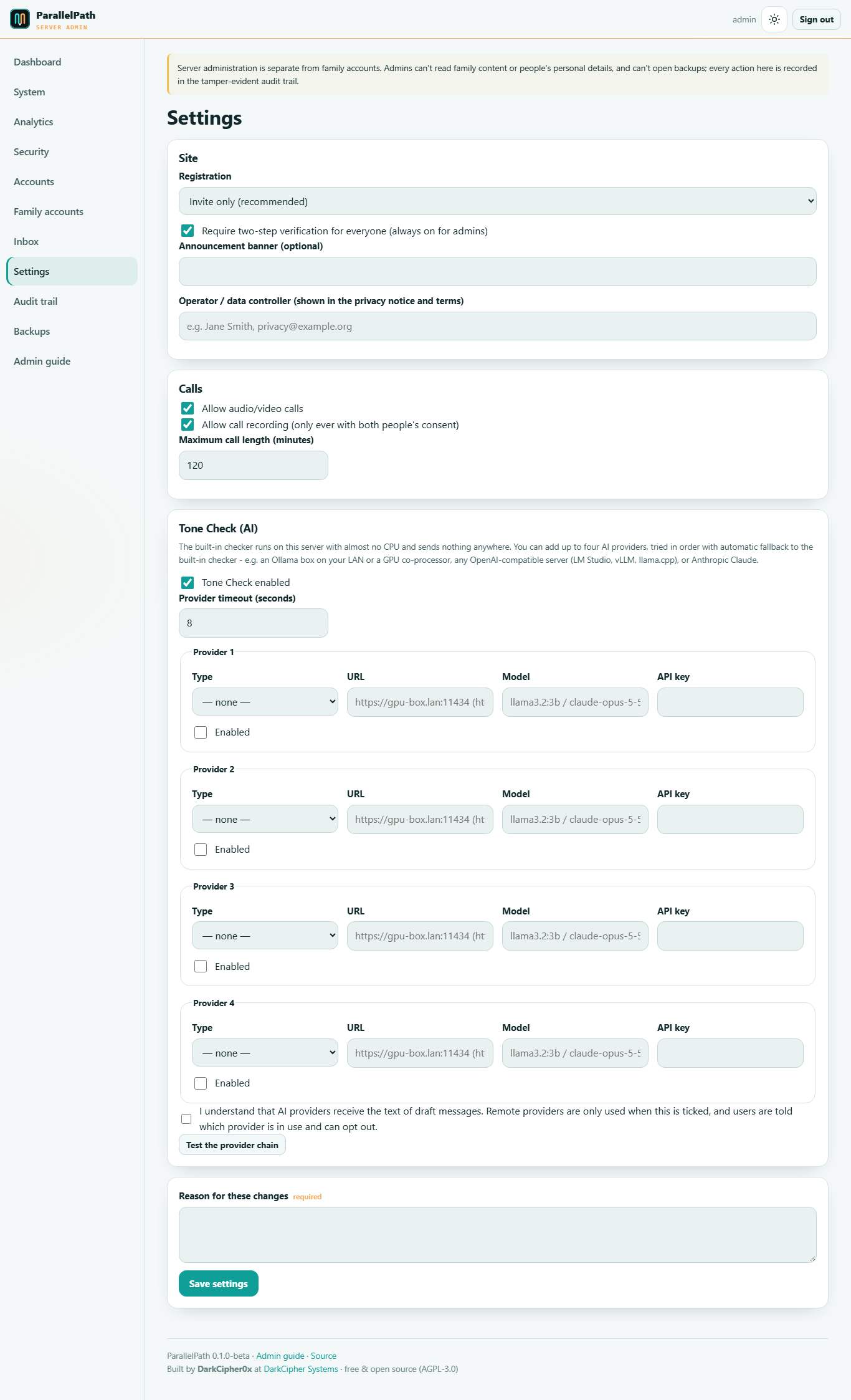
Task: Open Provider 3 Type dropdown
Action: tap(265, 936)
